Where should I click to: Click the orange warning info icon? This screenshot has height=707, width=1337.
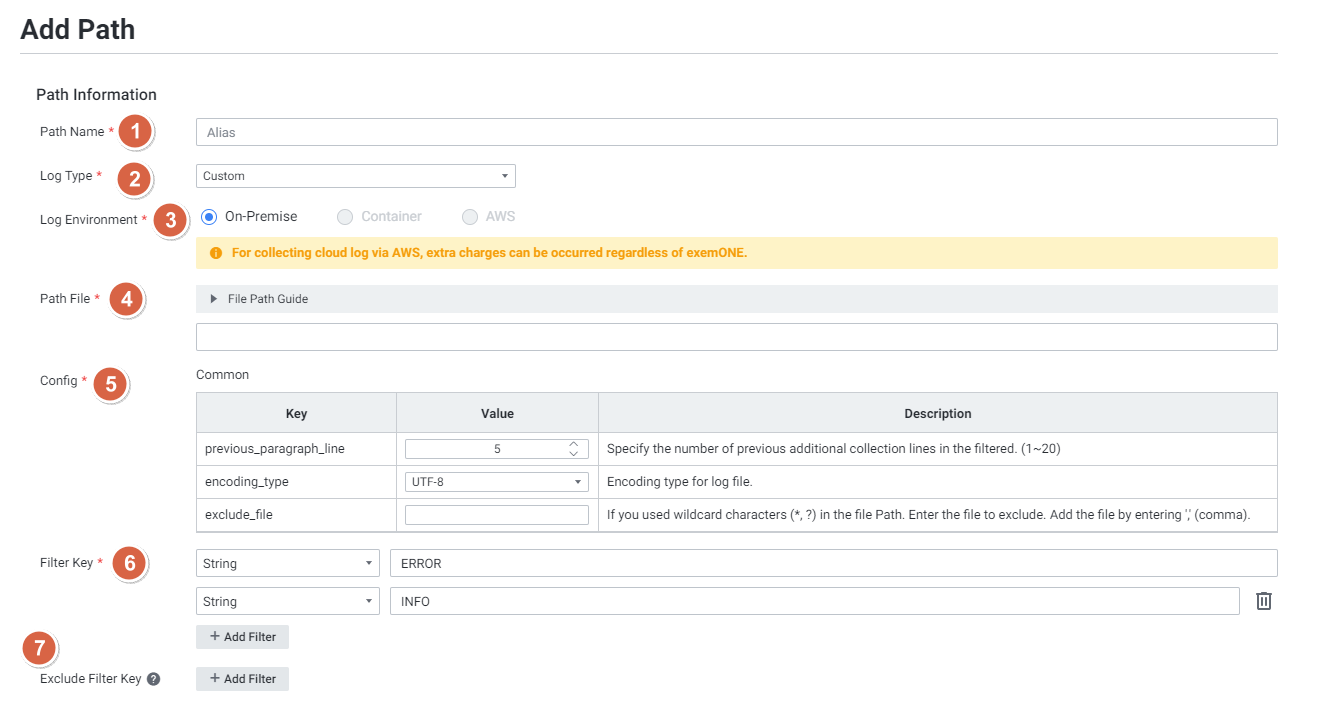point(216,253)
